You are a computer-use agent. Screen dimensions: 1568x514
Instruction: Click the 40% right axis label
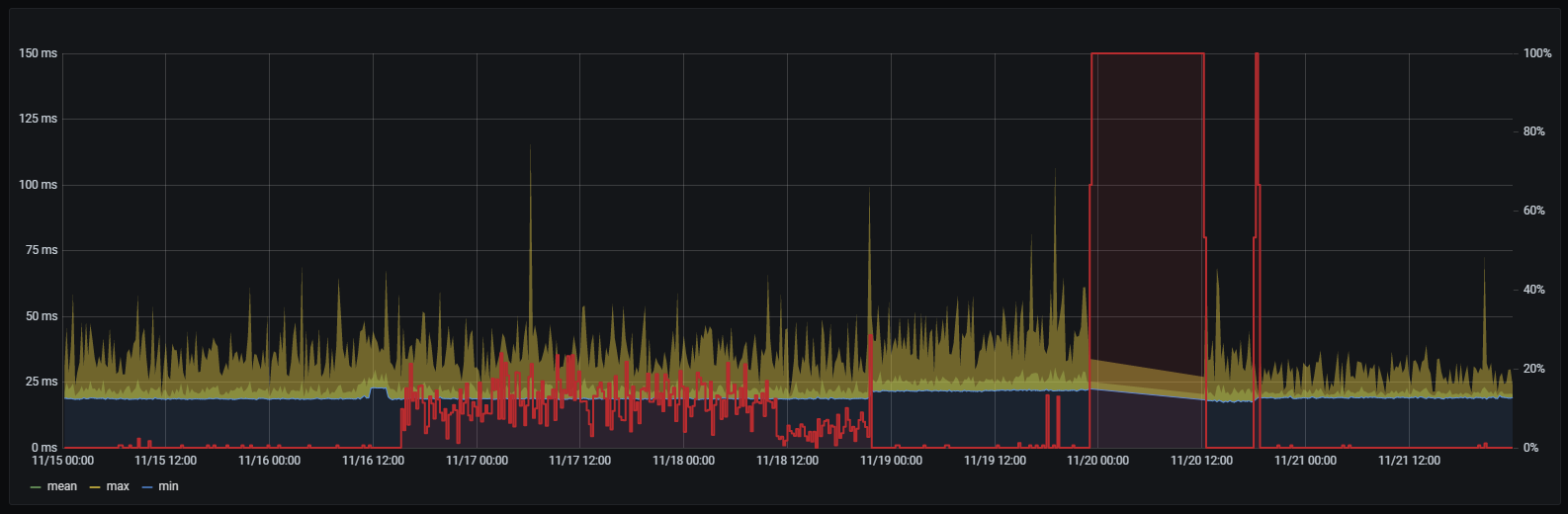pyautogui.click(x=1534, y=290)
